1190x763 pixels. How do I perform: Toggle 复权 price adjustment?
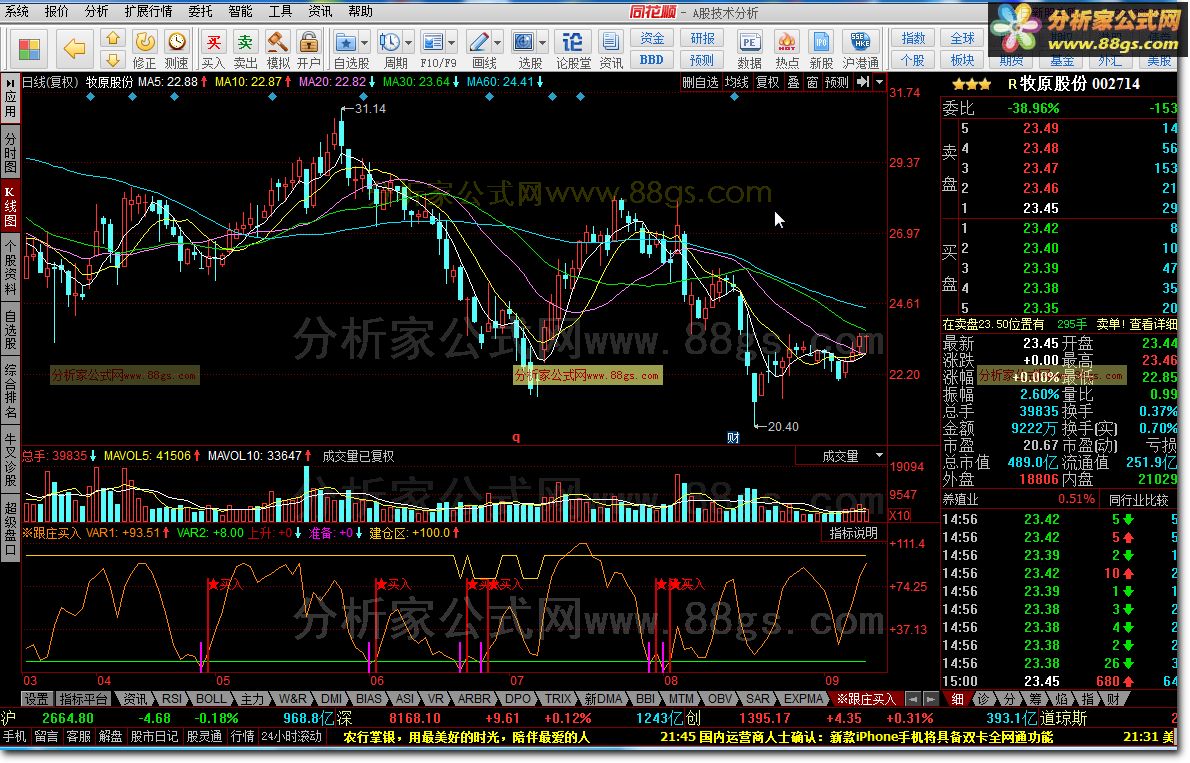pos(768,82)
